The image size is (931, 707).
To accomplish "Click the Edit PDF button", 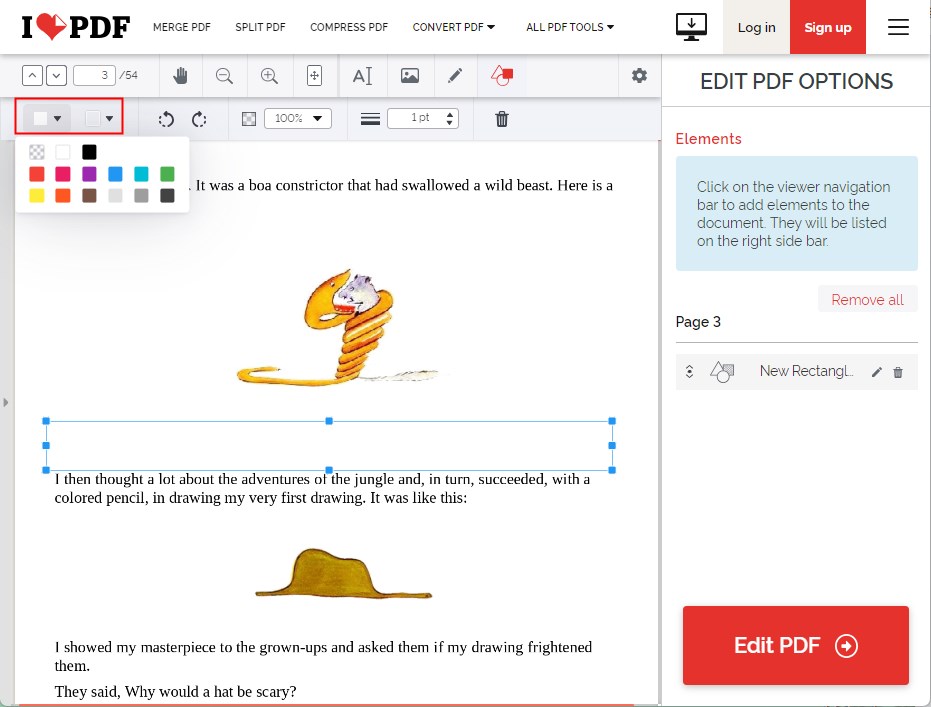I will tap(796, 645).
